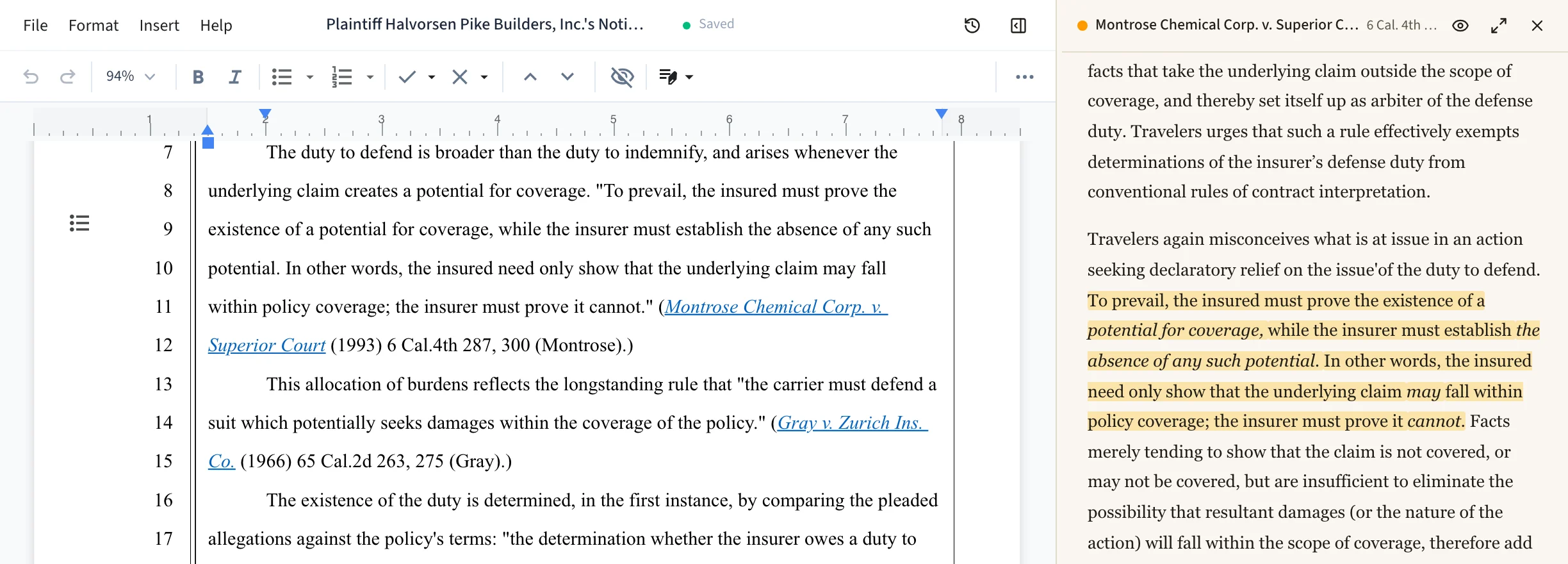Image resolution: width=1568 pixels, height=564 pixels.
Task: Click the left indent marker on ruler
Action: pyautogui.click(x=208, y=130)
